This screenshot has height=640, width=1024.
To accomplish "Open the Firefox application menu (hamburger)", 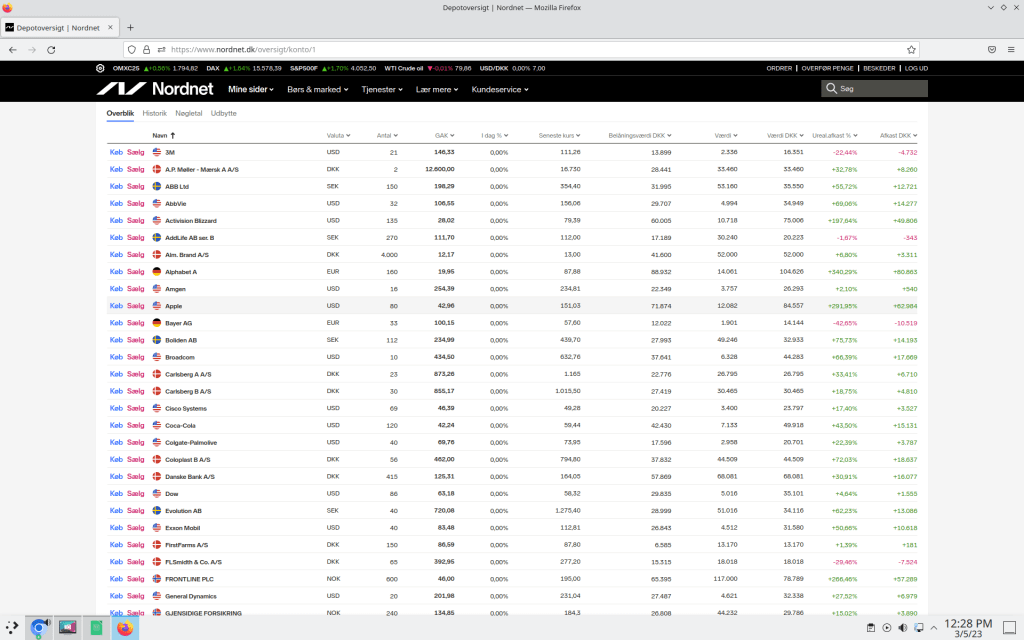I will tap(1010, 49).
